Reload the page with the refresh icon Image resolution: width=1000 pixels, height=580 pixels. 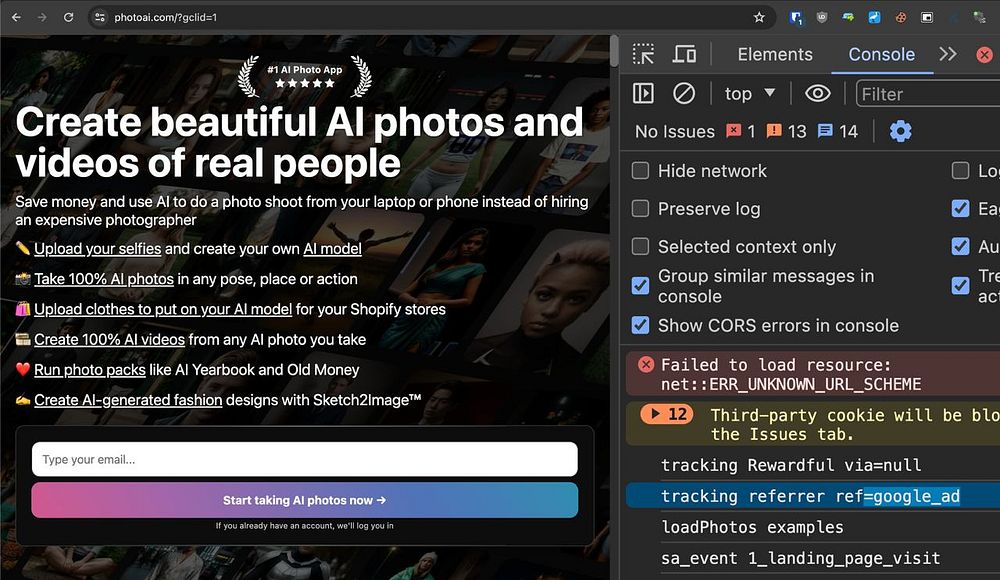coord(68,17)
